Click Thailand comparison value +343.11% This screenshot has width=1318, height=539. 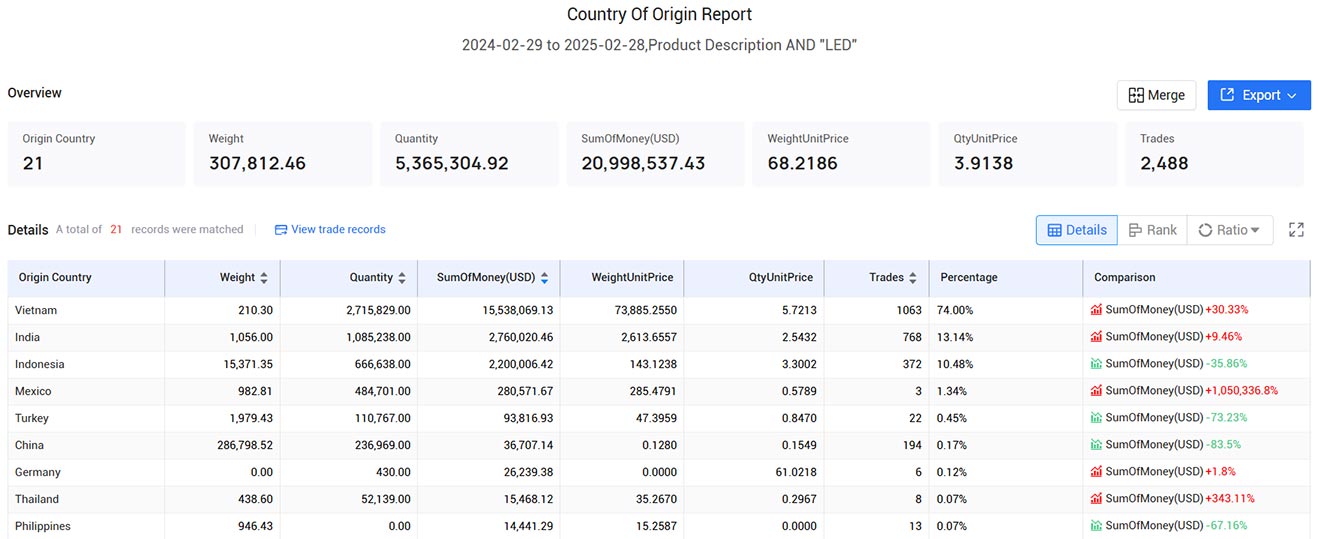(1230, 499)
